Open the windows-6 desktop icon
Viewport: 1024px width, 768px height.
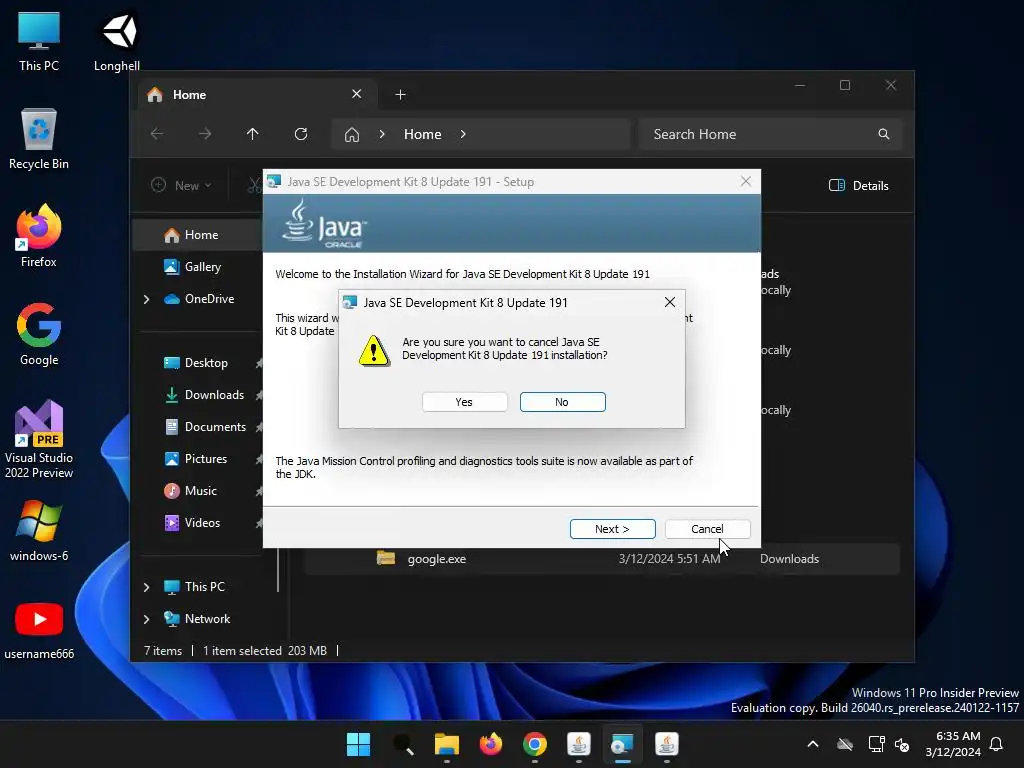[x=39, y=531]
